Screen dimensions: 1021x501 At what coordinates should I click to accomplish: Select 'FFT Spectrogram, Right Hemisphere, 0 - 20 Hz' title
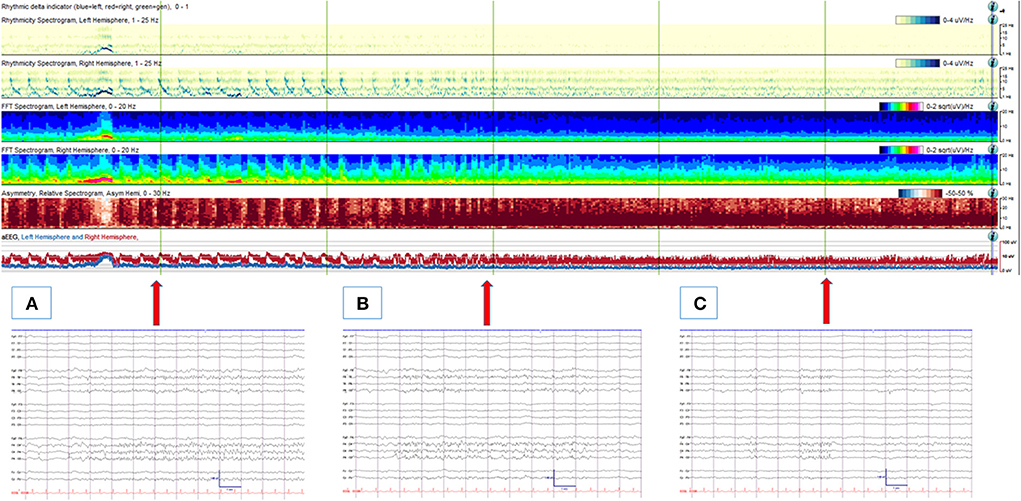pyautogui.click(x=70, y=150)
